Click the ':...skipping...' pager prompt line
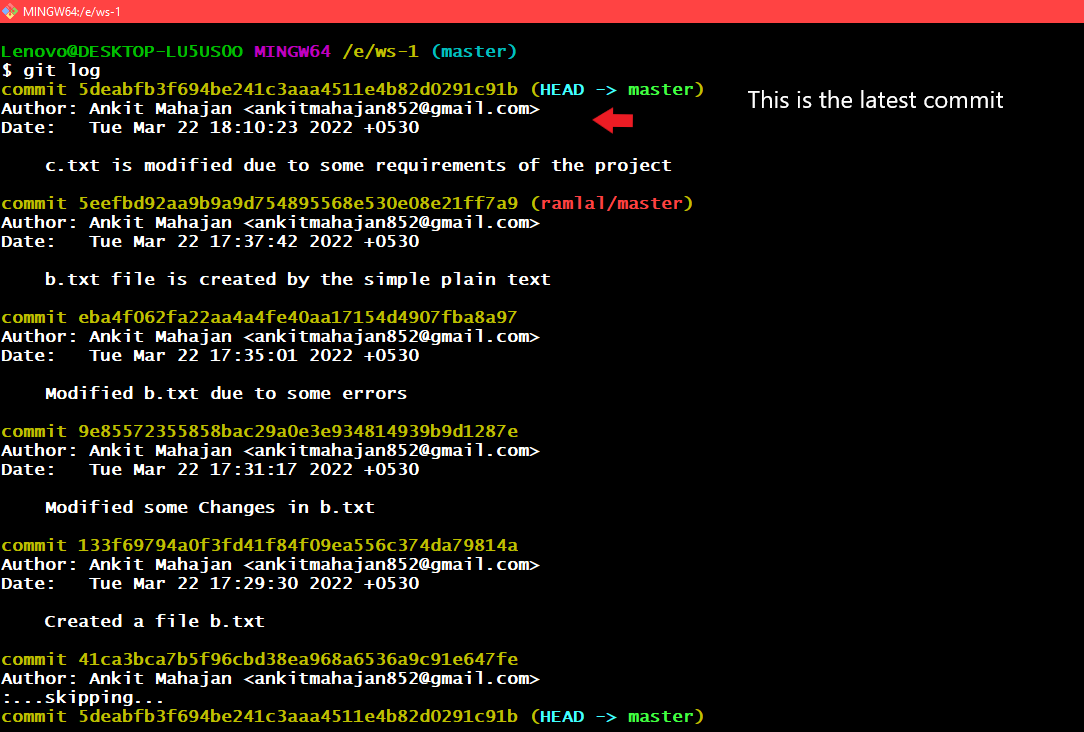This screenshot has height=732, width=1084. coord(82,697)
